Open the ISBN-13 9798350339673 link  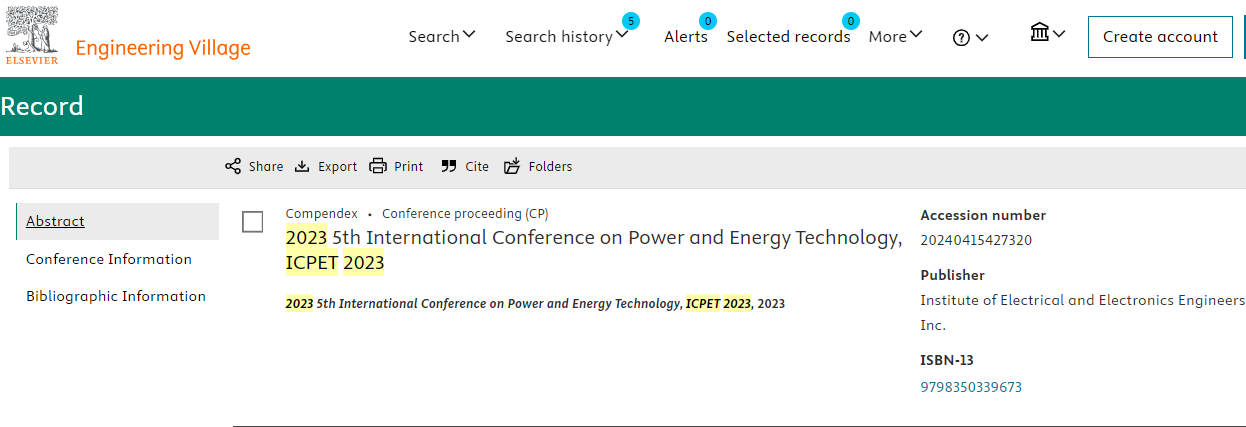[x=971, y=387]
